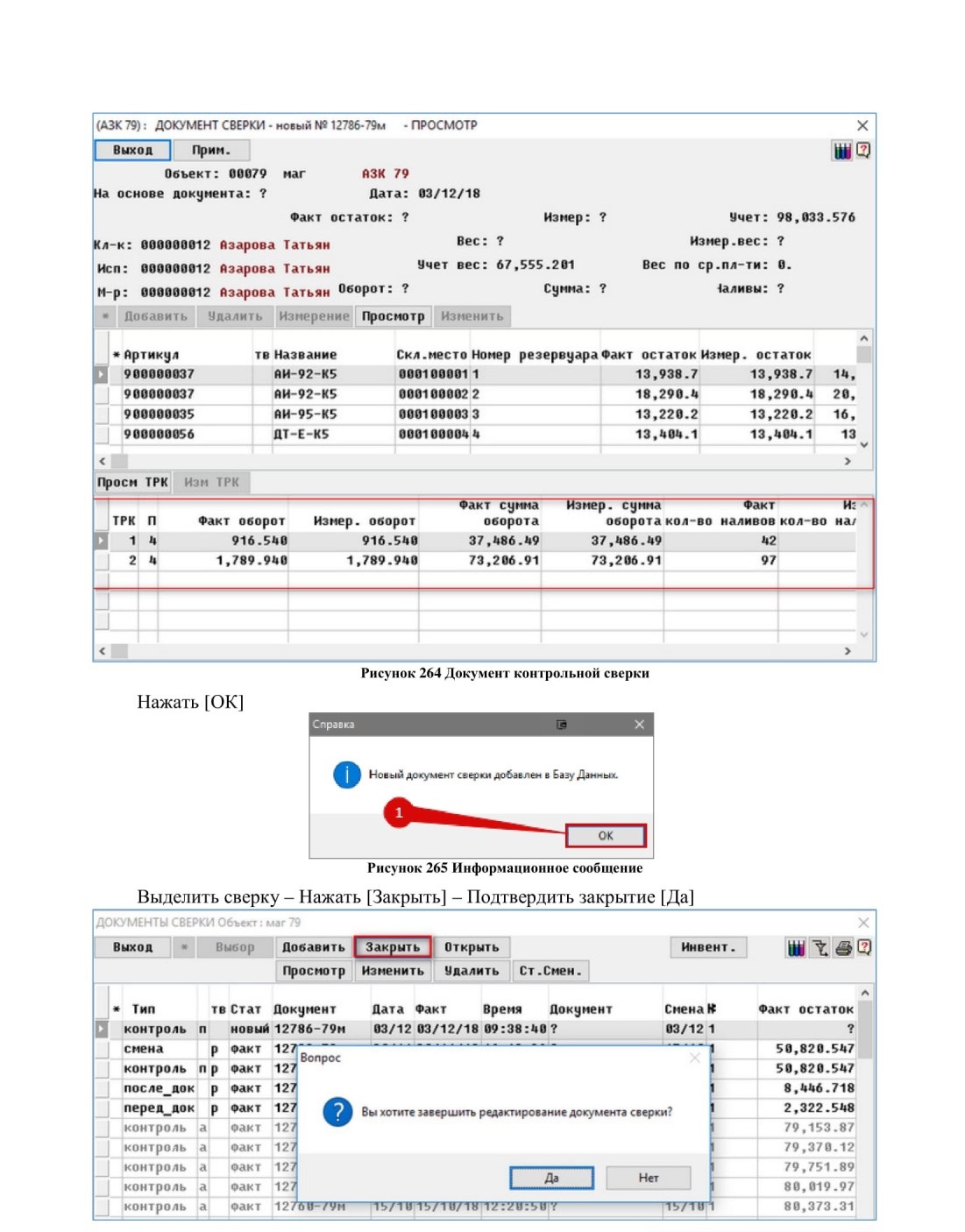The width and height of the screenshot is (965, 1232).
Task: Close the Вопрос dialog with its X
Action: (x=695, y=1058)
